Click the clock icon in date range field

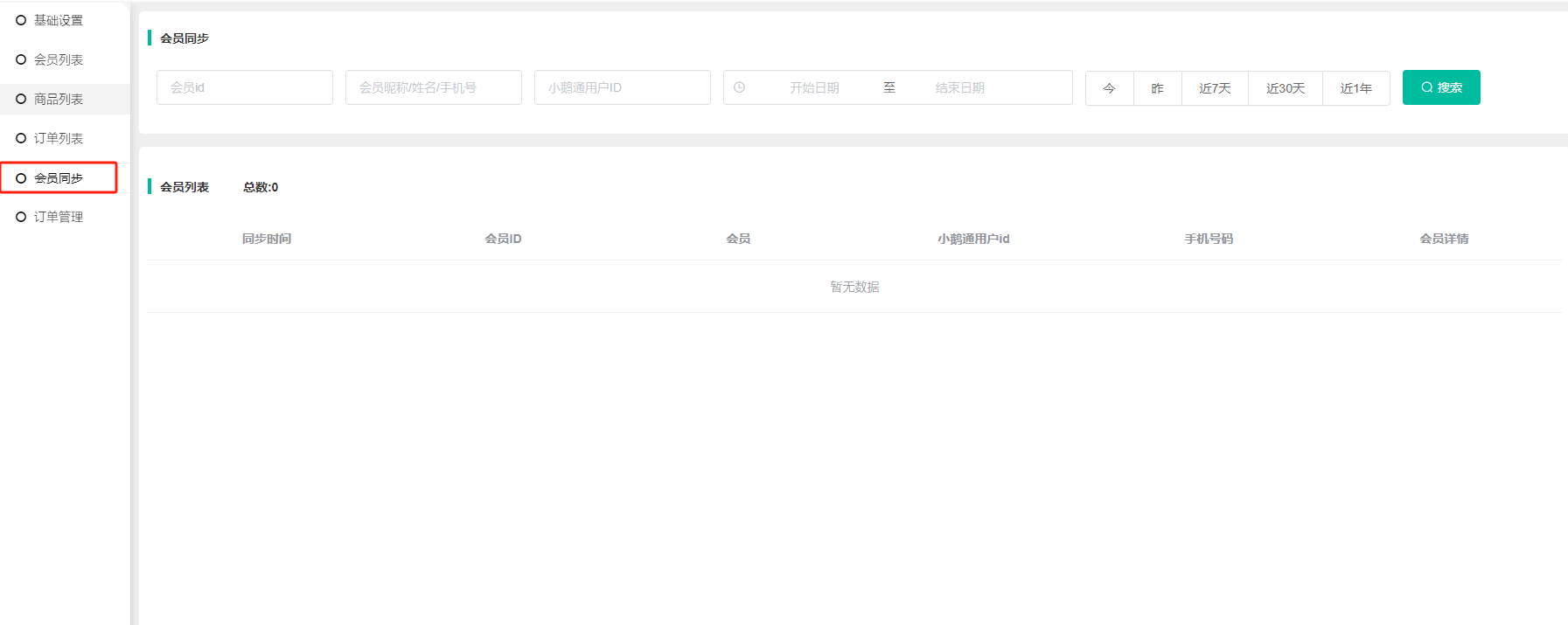click(739, 87)
